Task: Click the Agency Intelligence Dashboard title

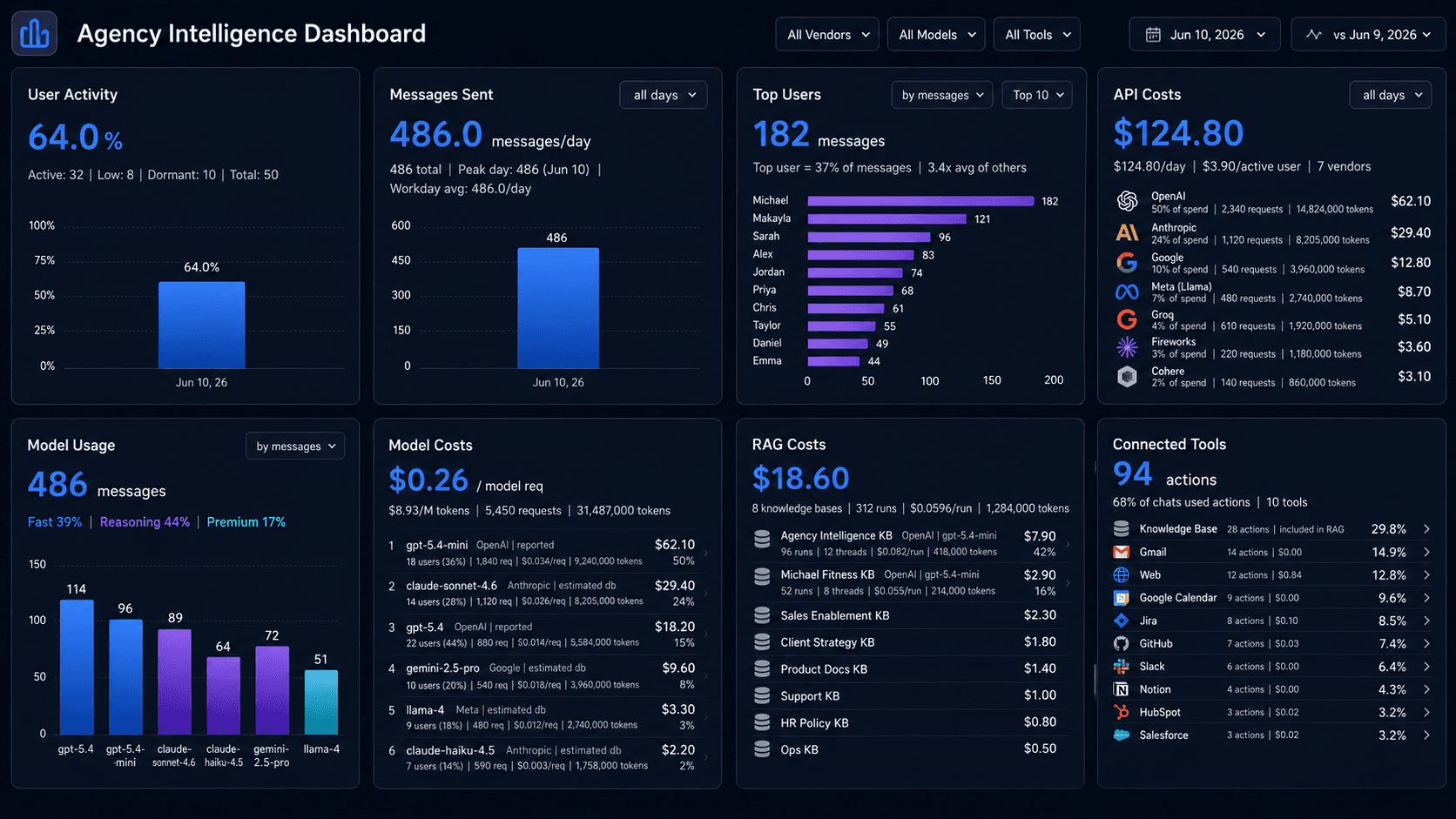Action: [x=252, y=34]
